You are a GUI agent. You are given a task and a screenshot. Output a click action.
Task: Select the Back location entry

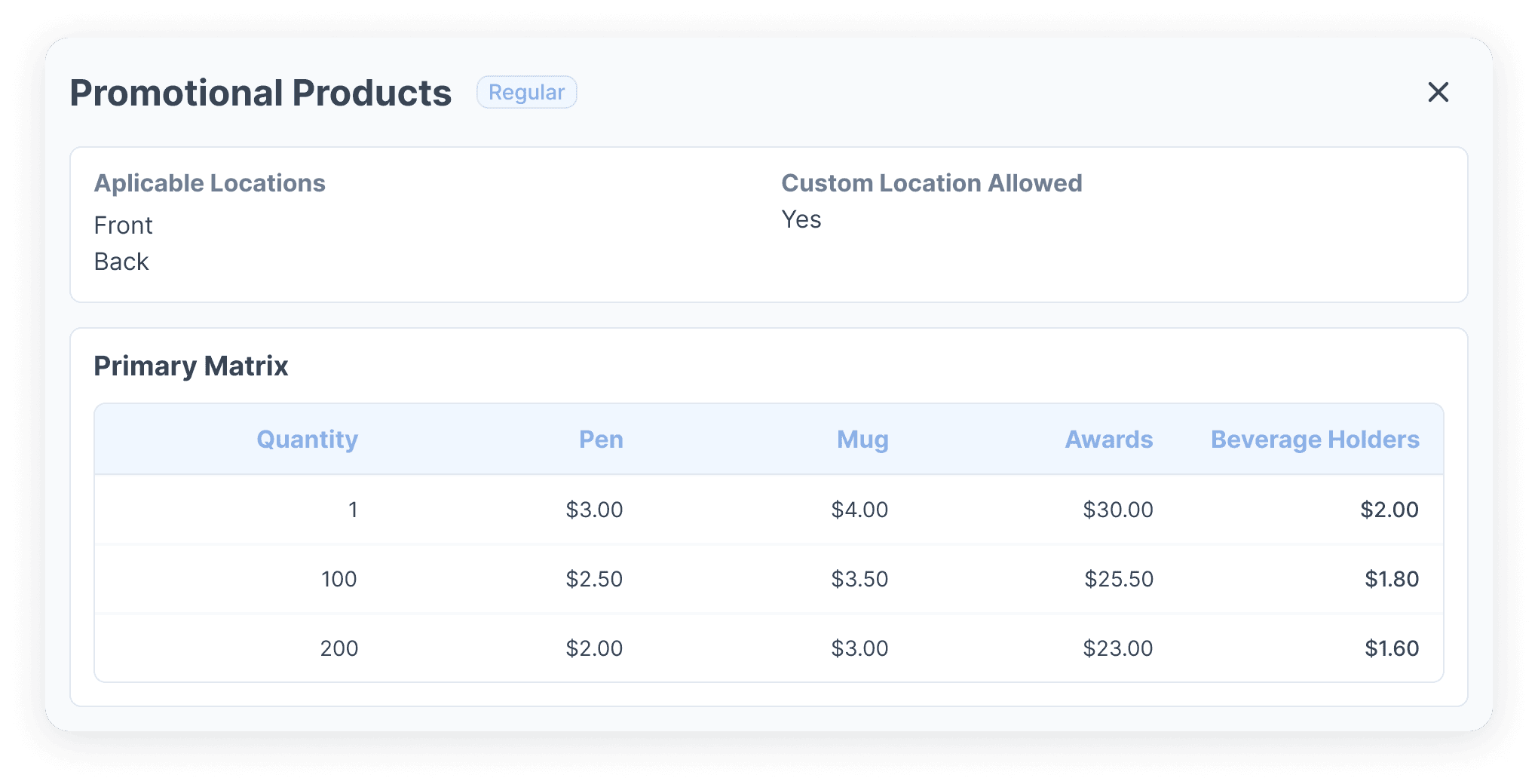(x=121, y=262)
